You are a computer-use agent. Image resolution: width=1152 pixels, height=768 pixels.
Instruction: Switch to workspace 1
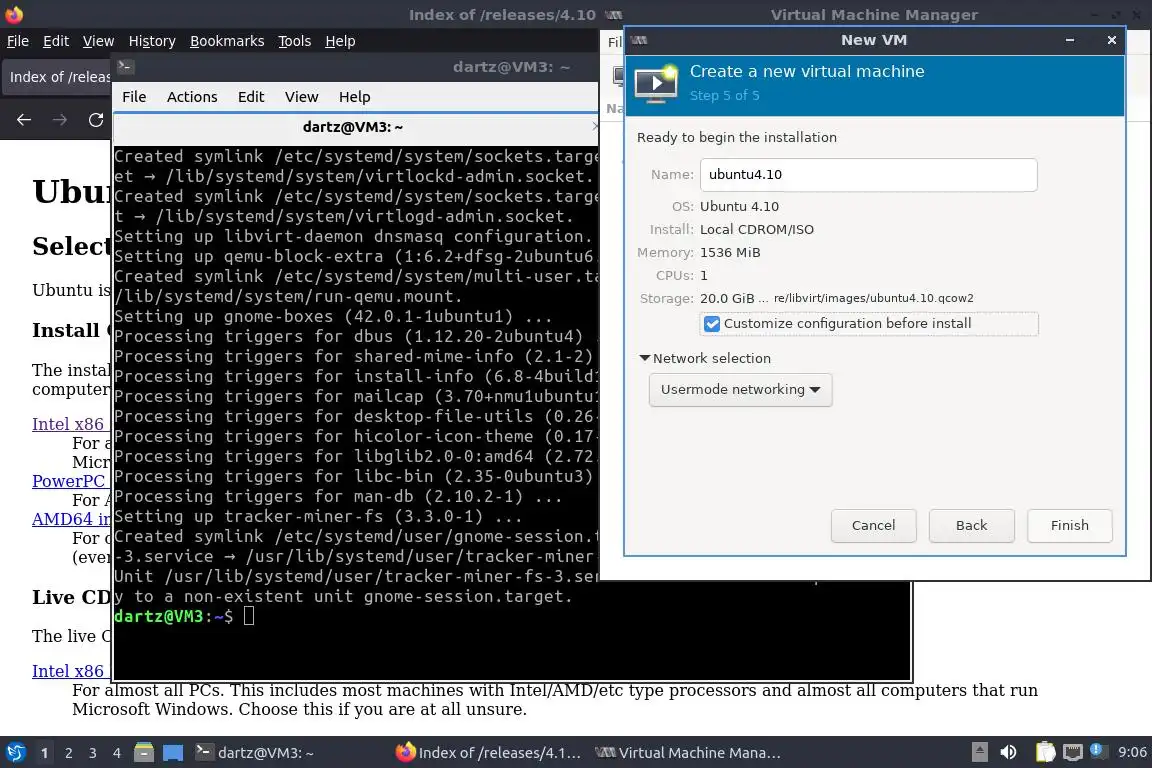44,753
